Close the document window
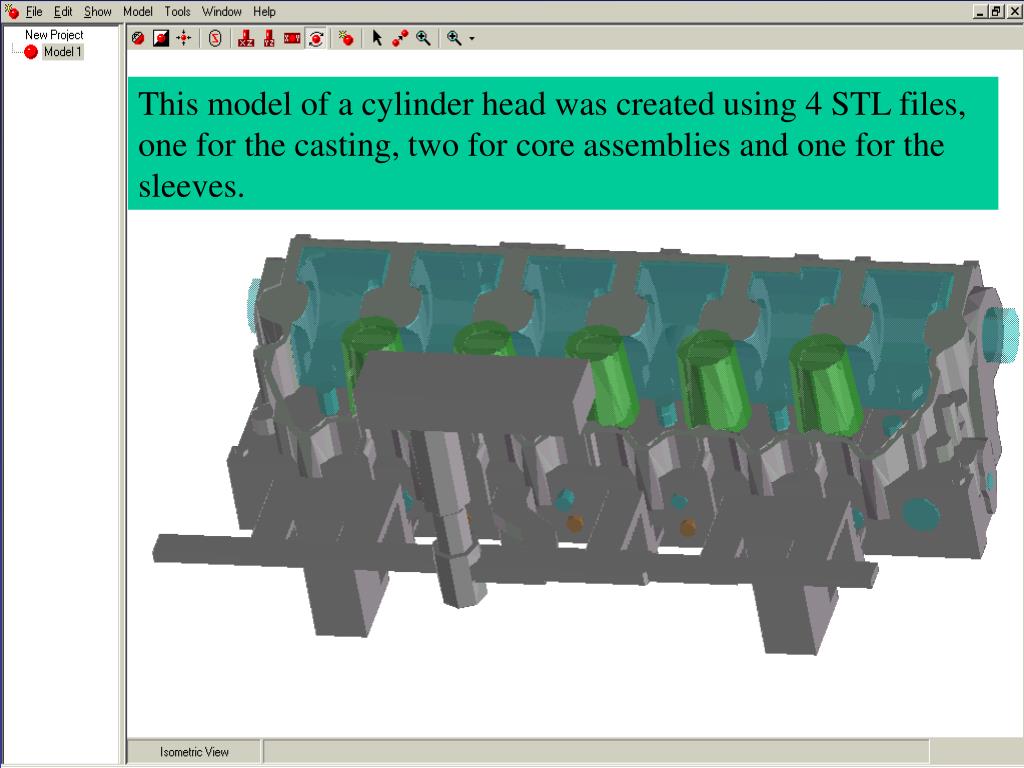1024x768 pixels. pos(1013,11)
